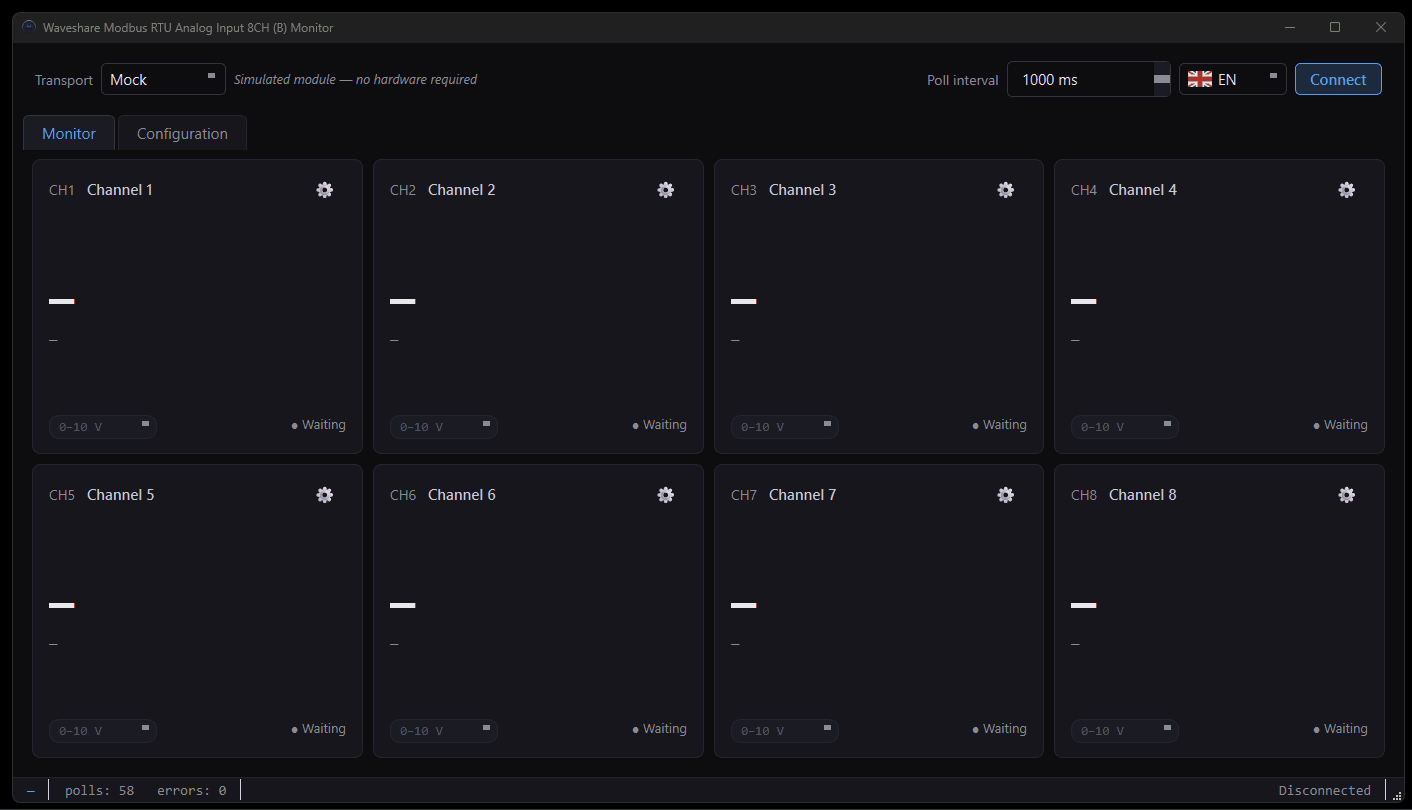Image resolution: width=1412 pixels, height=810 pixels.
Task: Open the Transport Mock dropdown
Action: tap(163, 79)
